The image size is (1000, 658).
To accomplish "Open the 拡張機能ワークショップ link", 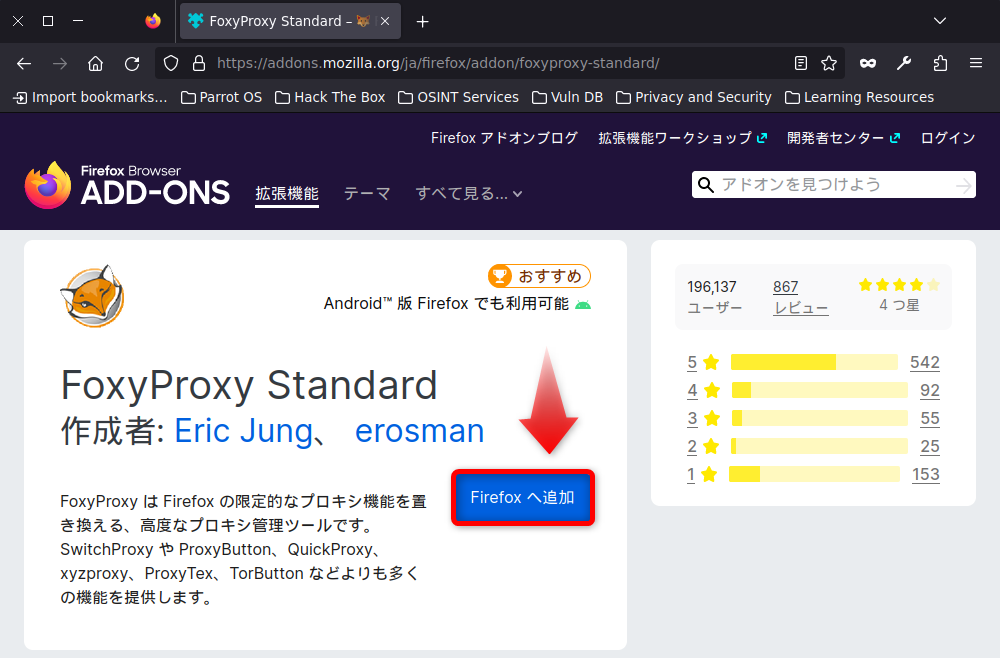I will pos(682,138).
